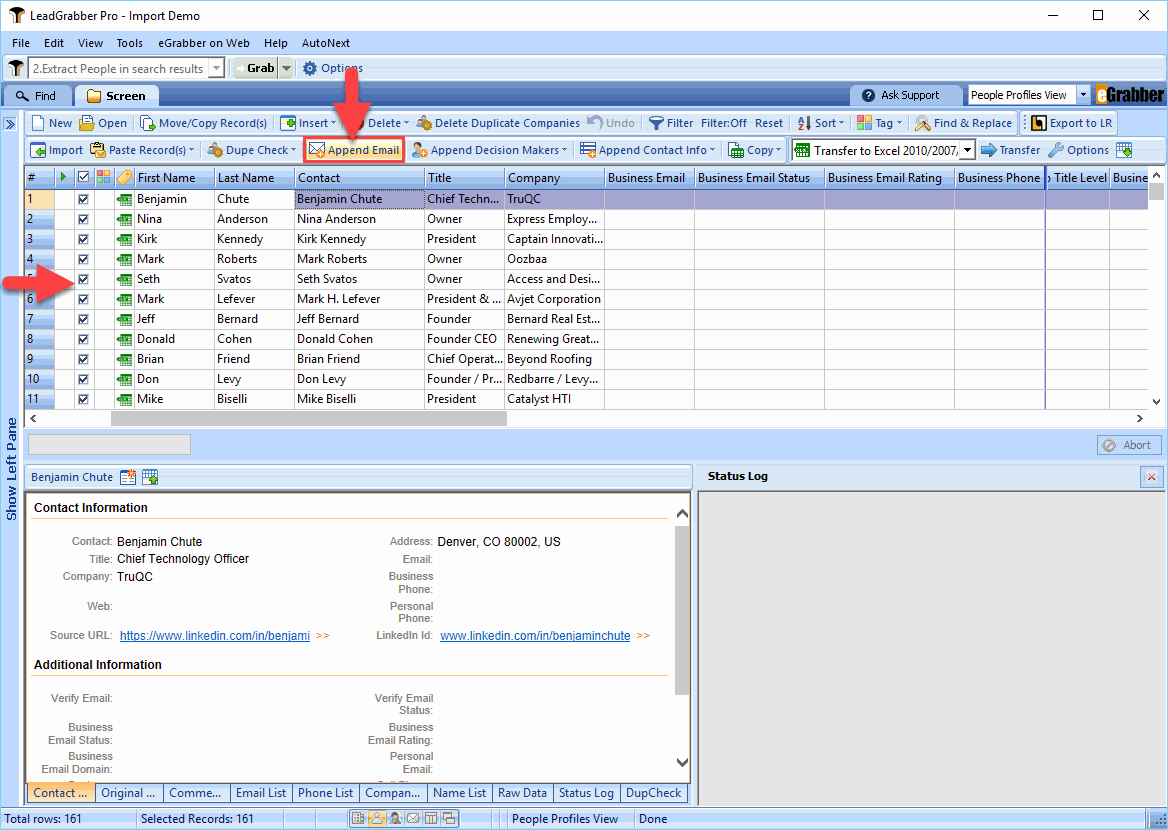Click the gear Options icon beside Grab
1168x830 pixels.
[x=310, y=69]
